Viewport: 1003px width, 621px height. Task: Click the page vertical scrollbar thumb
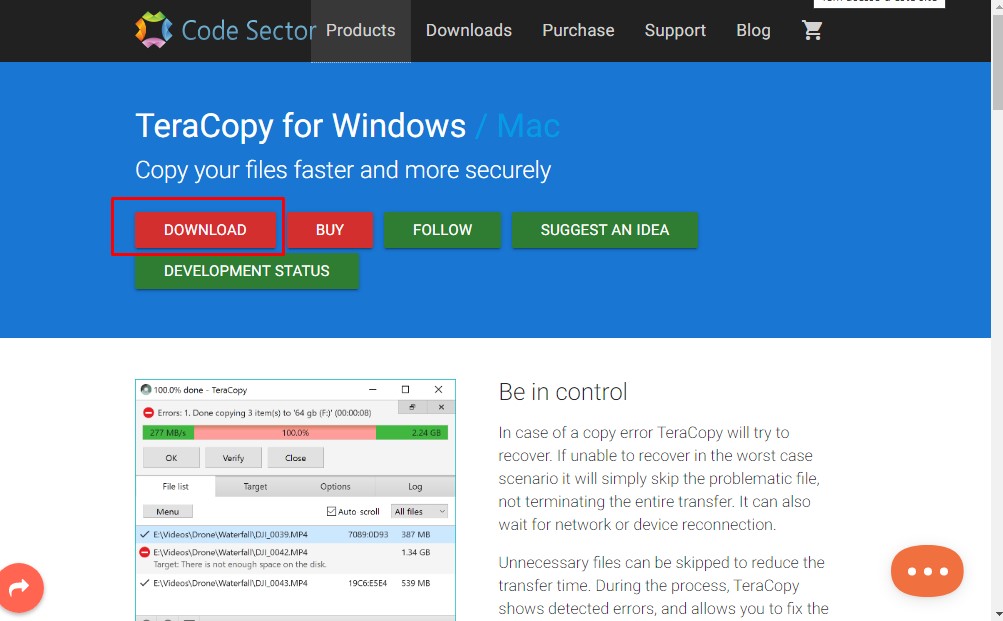(x=997, y=61)
